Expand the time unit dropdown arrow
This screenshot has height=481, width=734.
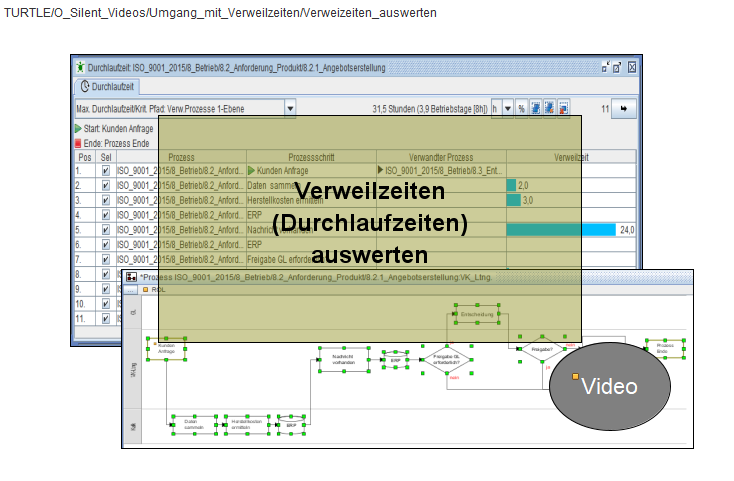pyautogui.click(x=508, y=109)
